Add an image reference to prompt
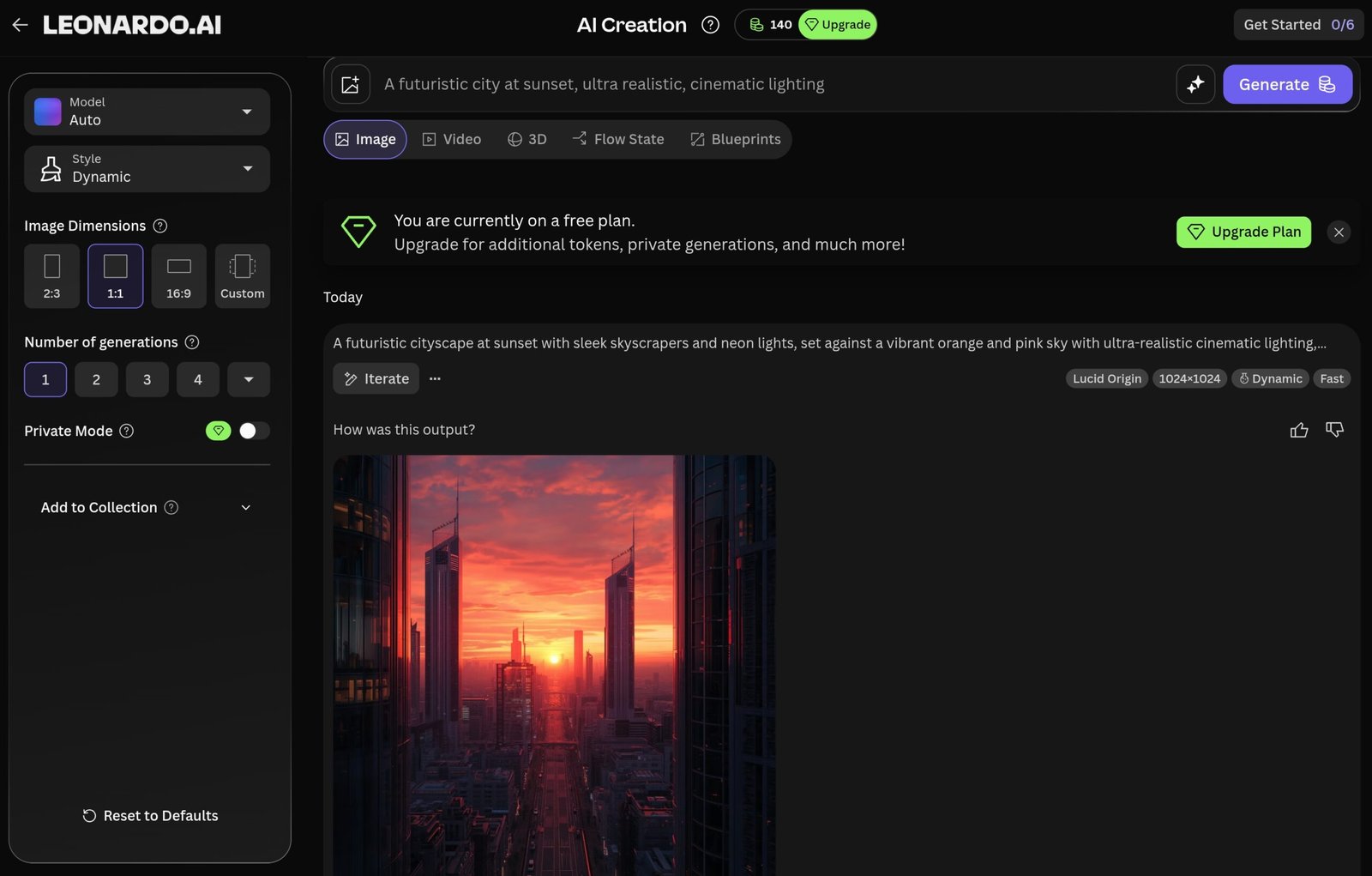Viewport: 1372px width, 876px height. [351, 84]
